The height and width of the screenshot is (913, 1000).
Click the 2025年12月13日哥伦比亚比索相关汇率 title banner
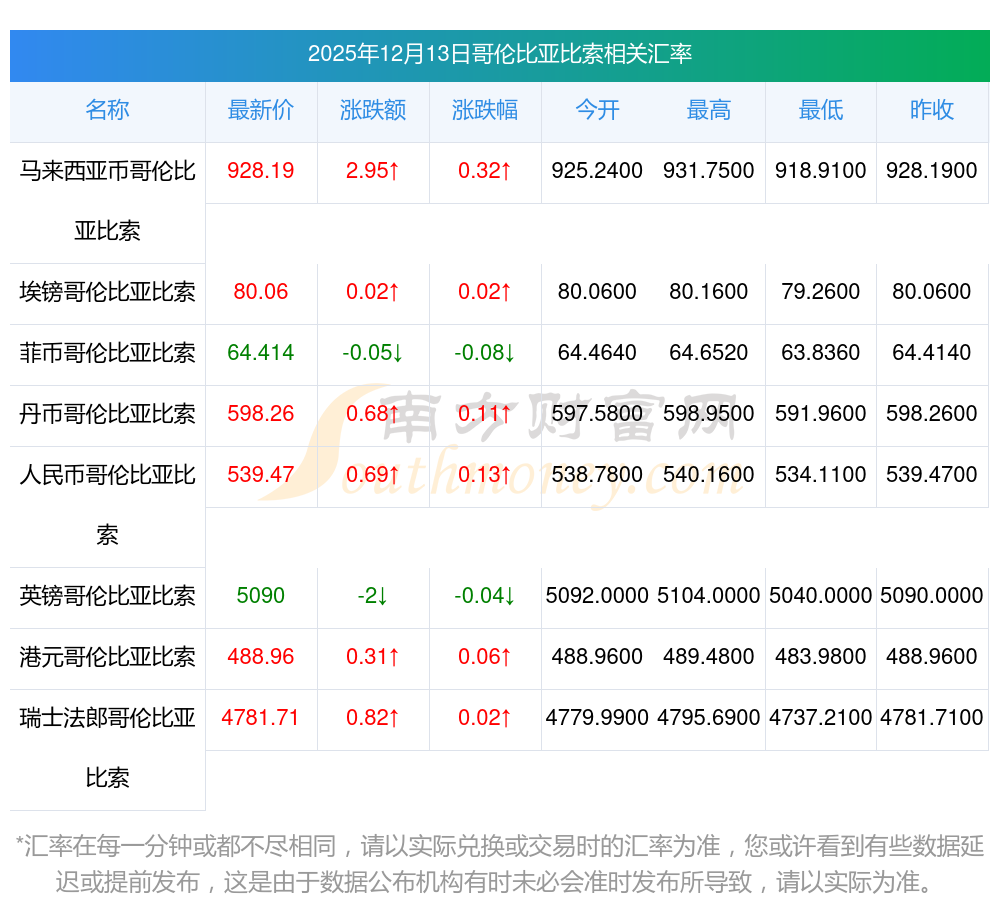[x=500, y=54]
